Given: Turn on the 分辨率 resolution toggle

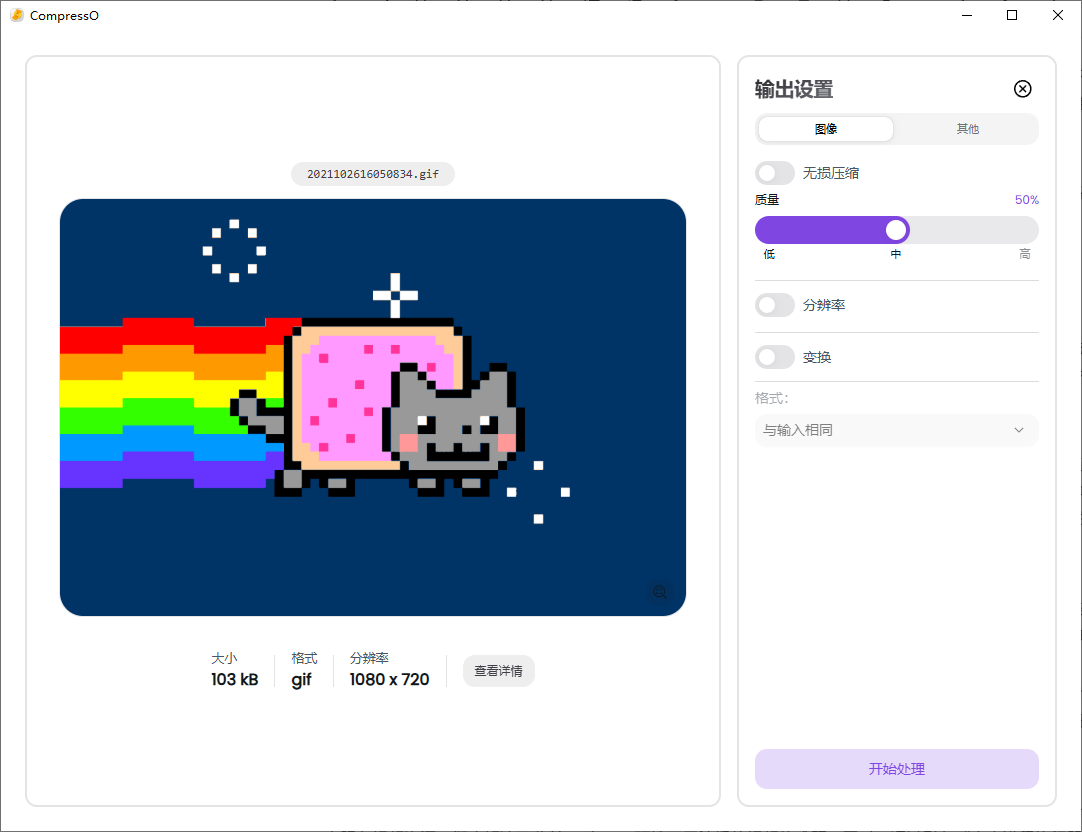Looking at the screenshot, I should (775, 305).
